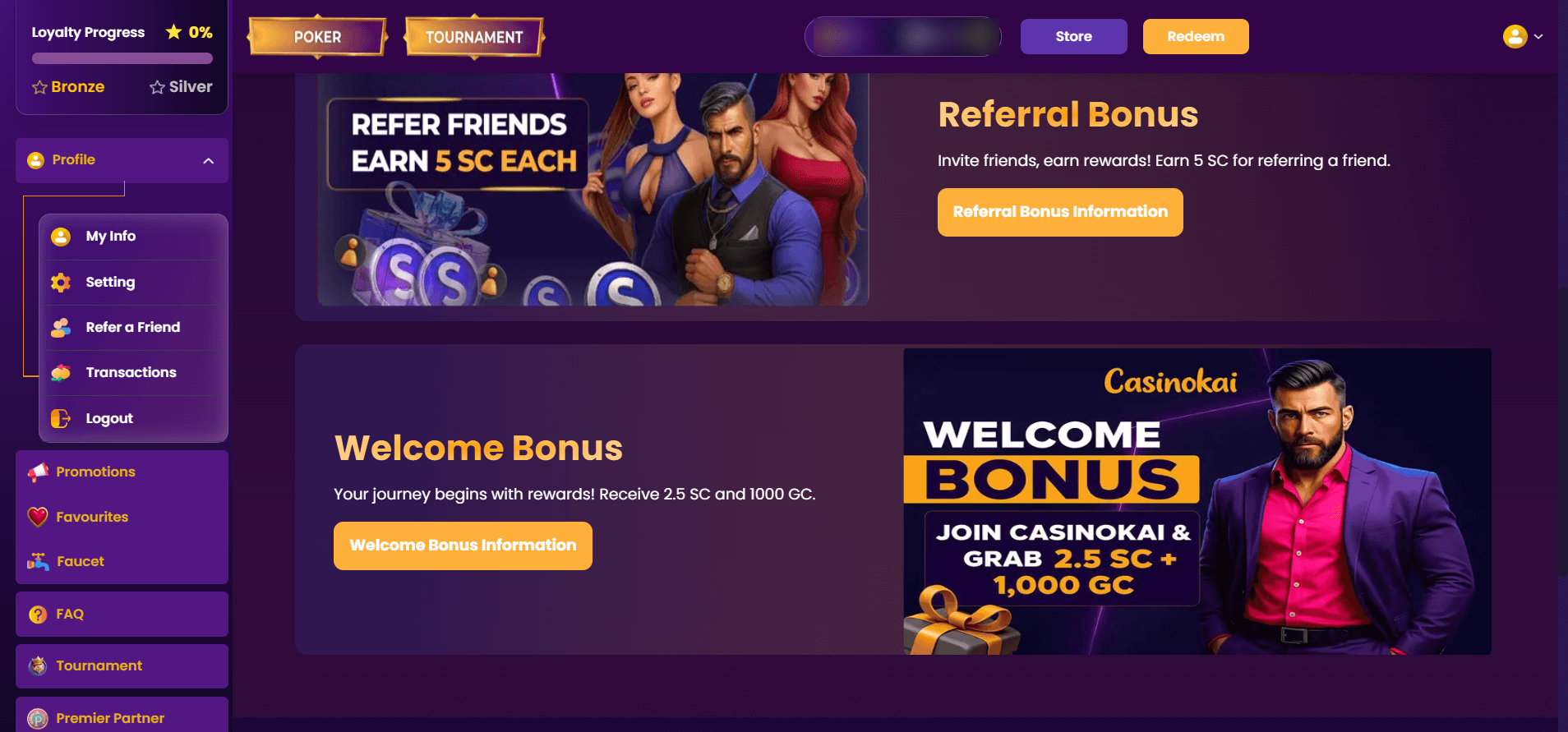The width and height of the screenshot is (1568, 732).
Task: Click the Bronze loyalty tier star
Action: click(x=39, y=87)
